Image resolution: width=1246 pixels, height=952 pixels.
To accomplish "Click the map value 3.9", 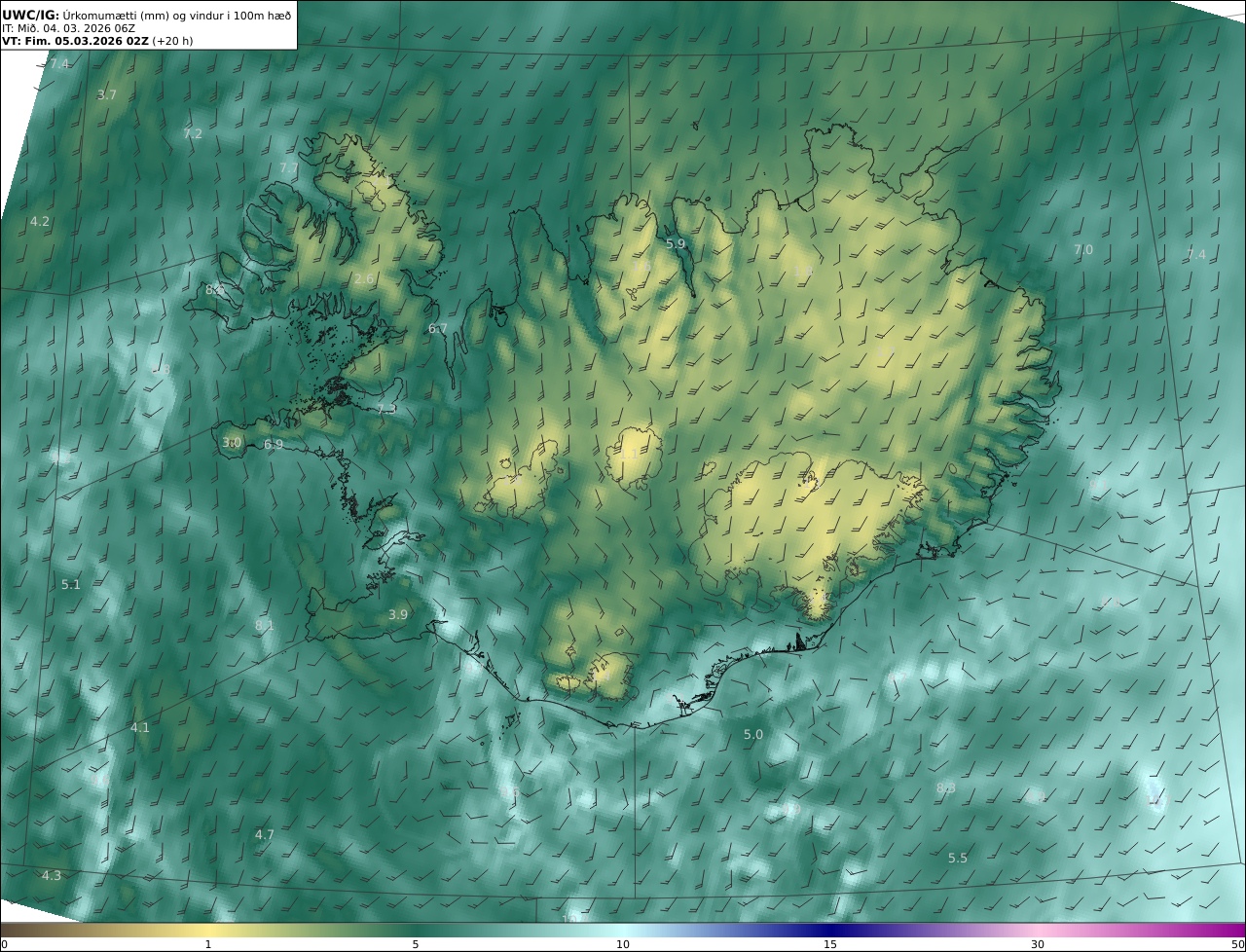I will click(x=398, y=614).
